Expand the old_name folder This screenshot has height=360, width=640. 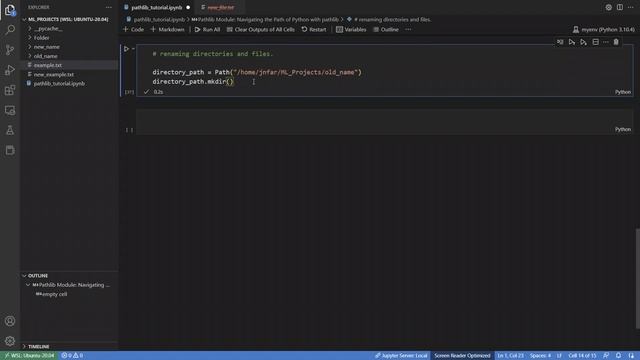point(45,56)
